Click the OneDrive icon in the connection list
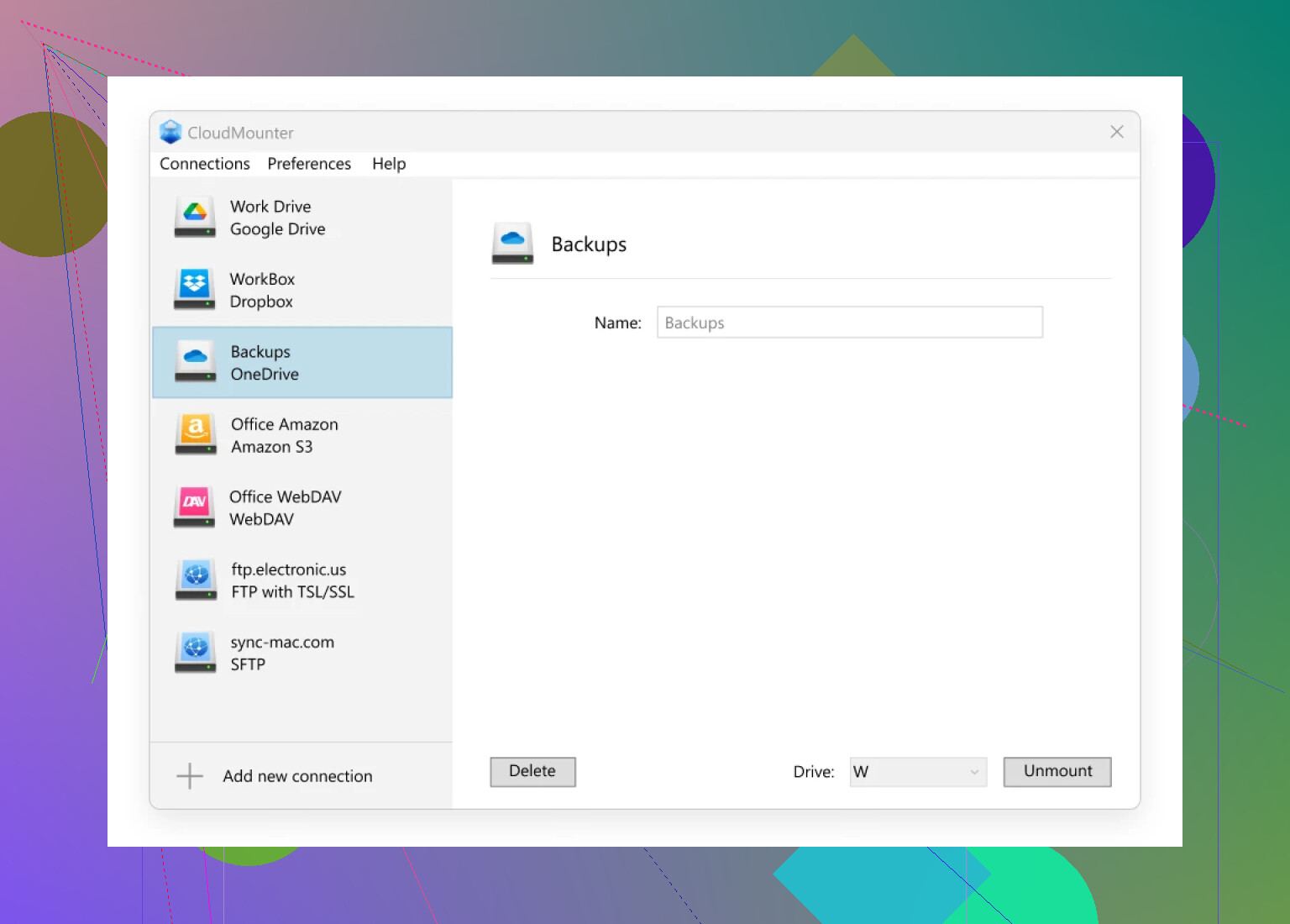The image size is (1290, 924). [195, 362]
